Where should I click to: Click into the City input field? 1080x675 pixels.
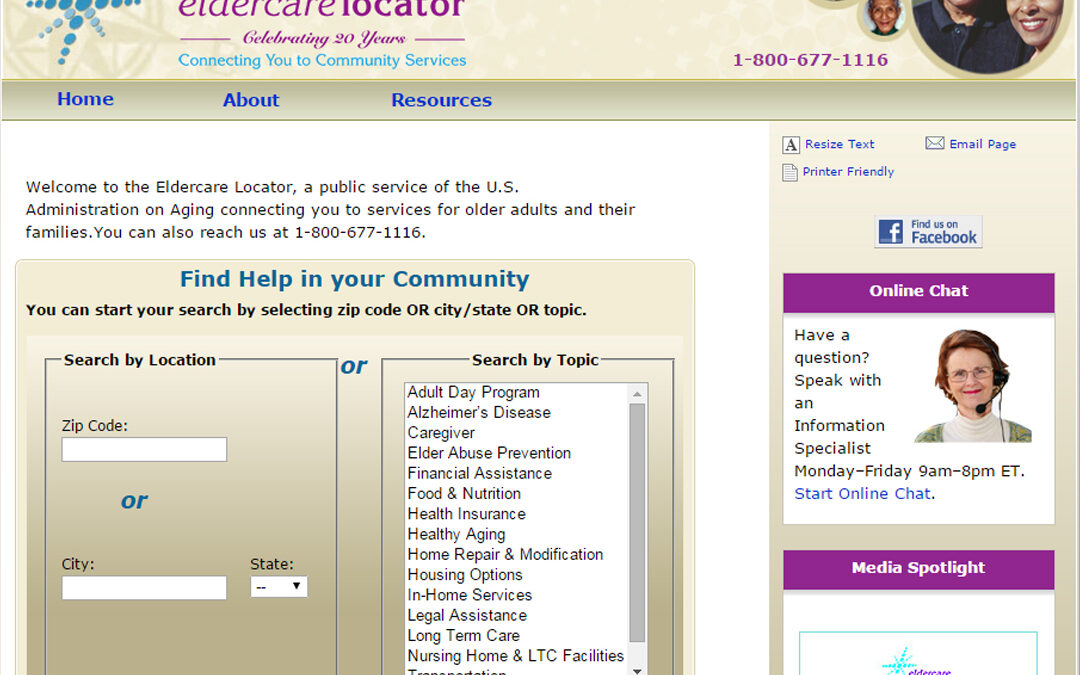(144, 588)
